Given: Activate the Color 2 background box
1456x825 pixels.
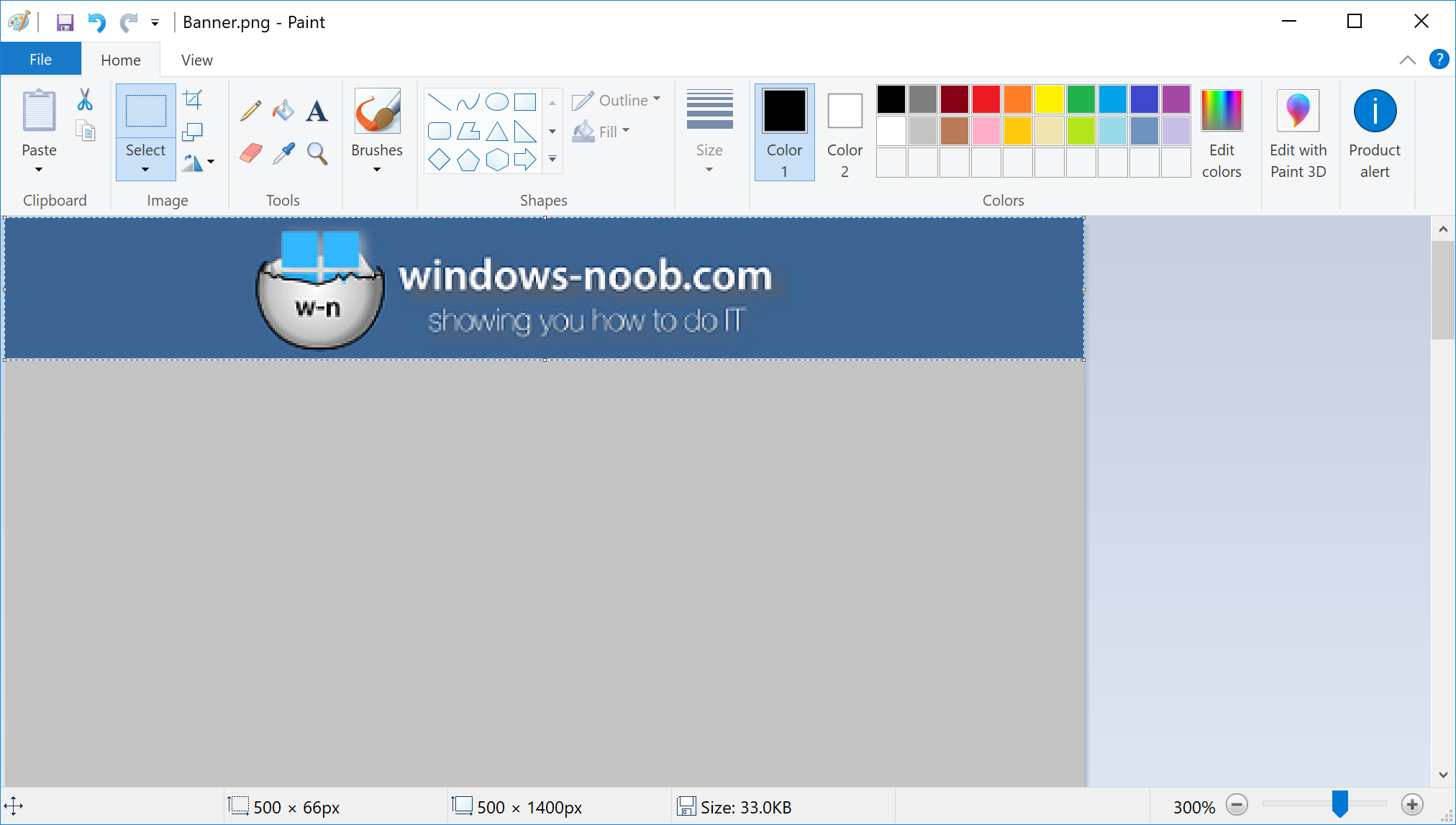Looking at the screenshot, I should click(845, 132).
